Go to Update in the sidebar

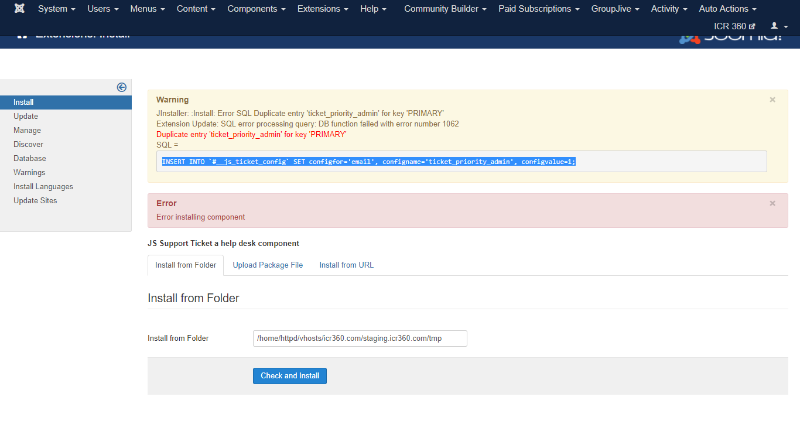click(26, 116)
